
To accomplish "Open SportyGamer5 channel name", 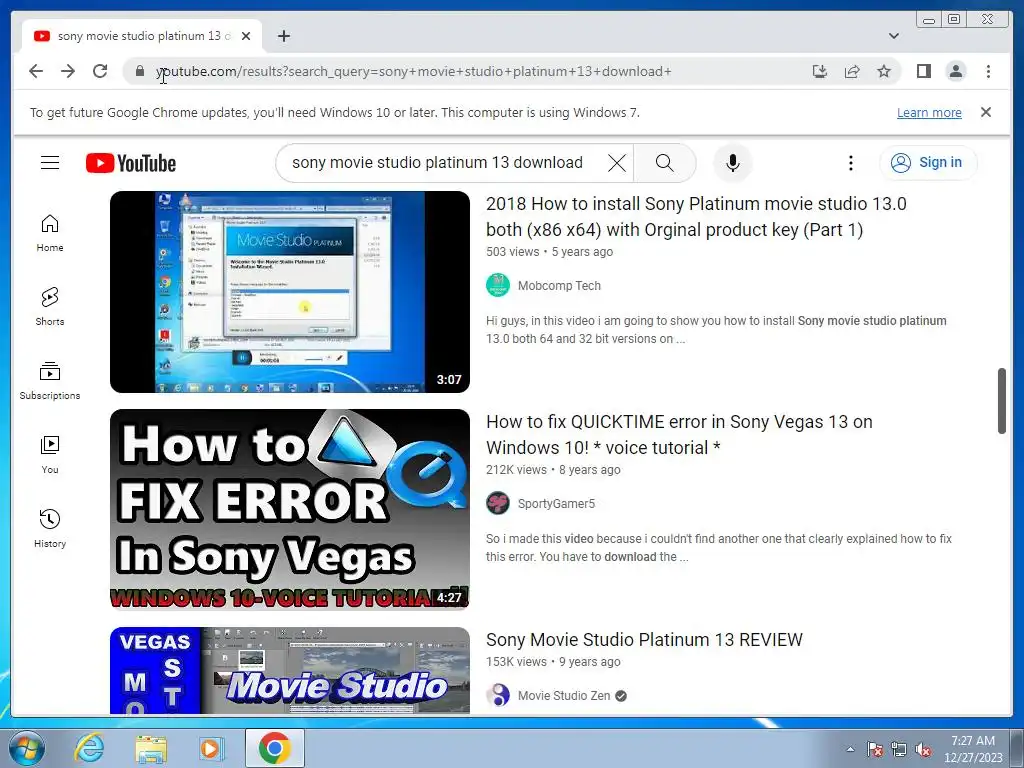I will tap(556, 504).
